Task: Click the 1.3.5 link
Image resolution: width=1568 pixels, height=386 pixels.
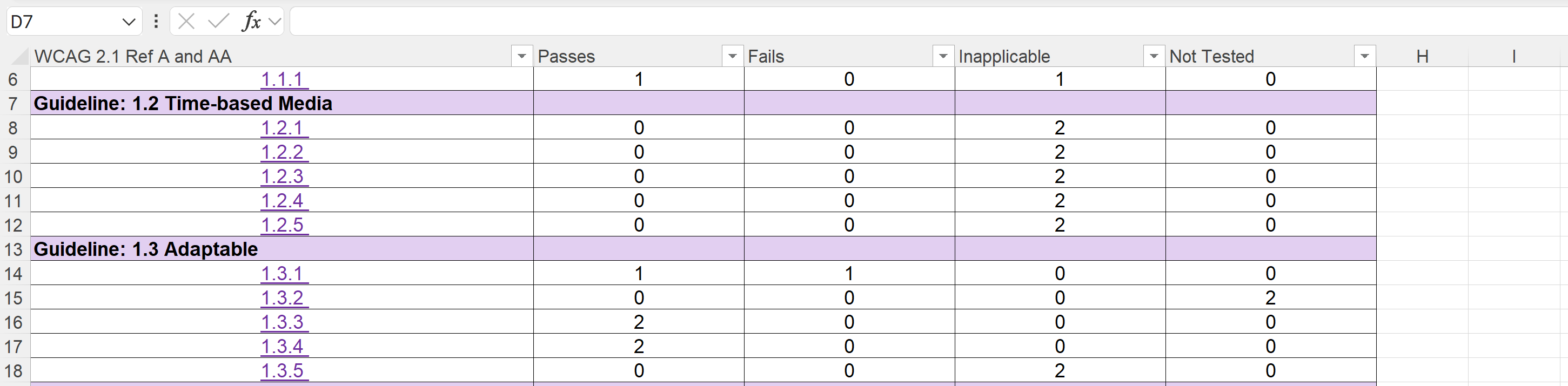Action: [283, 371]
